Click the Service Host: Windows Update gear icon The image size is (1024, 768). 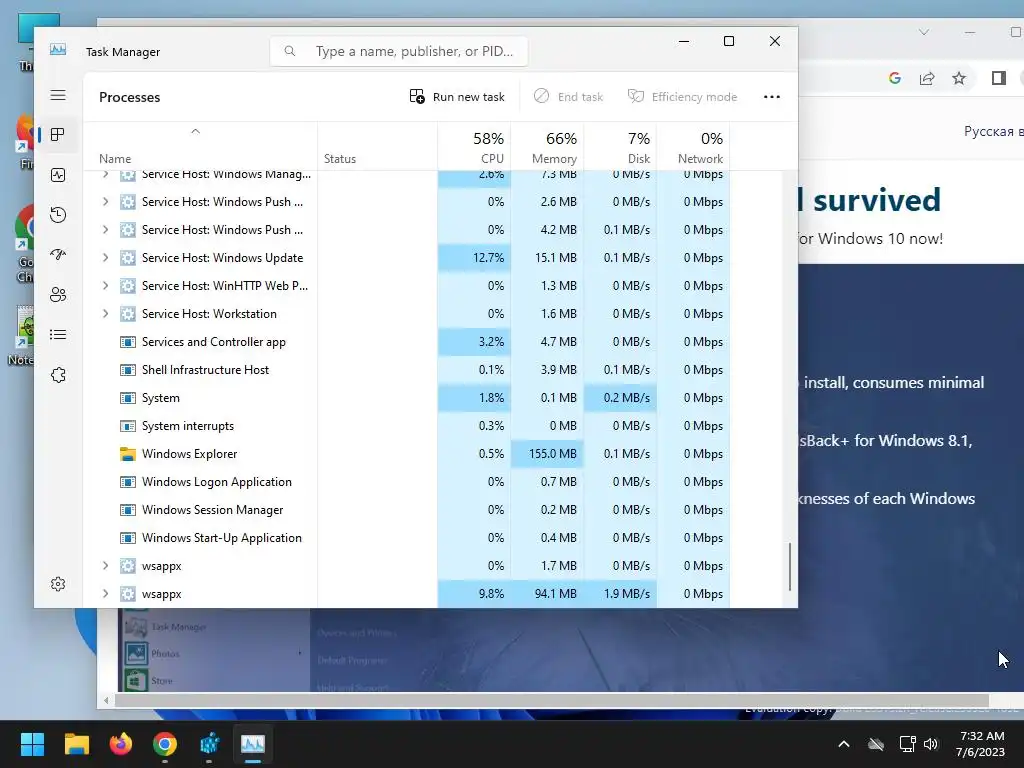(x=128, y=258)
